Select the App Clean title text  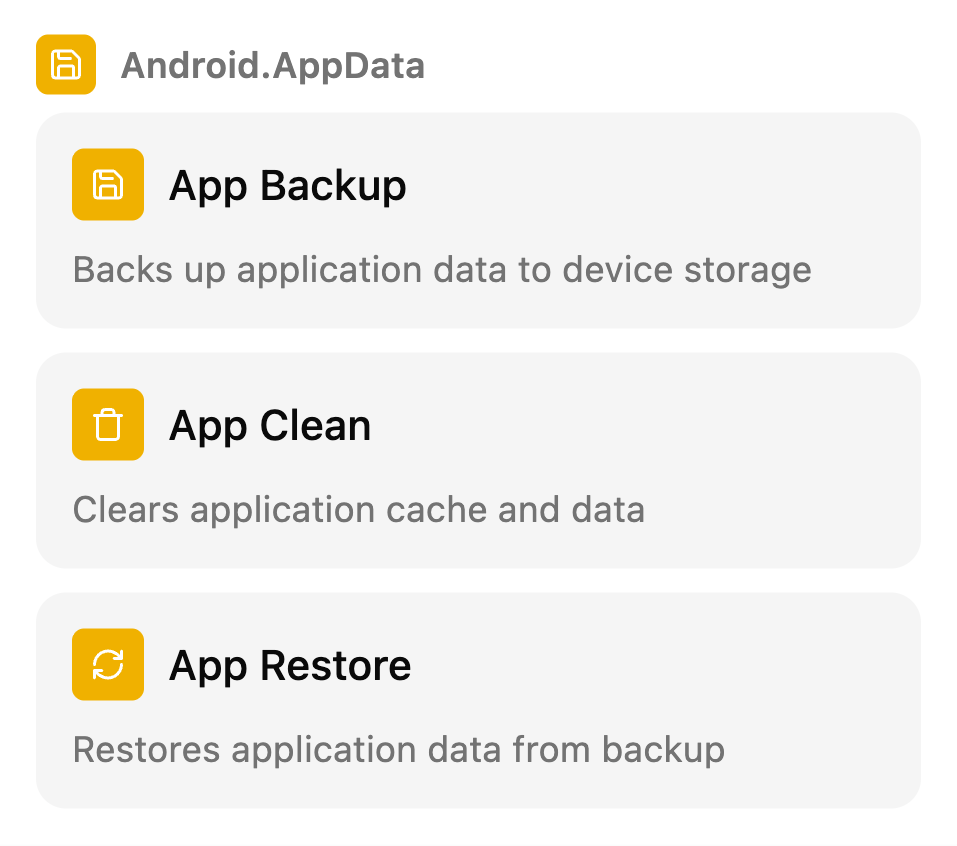pos(270,425)
